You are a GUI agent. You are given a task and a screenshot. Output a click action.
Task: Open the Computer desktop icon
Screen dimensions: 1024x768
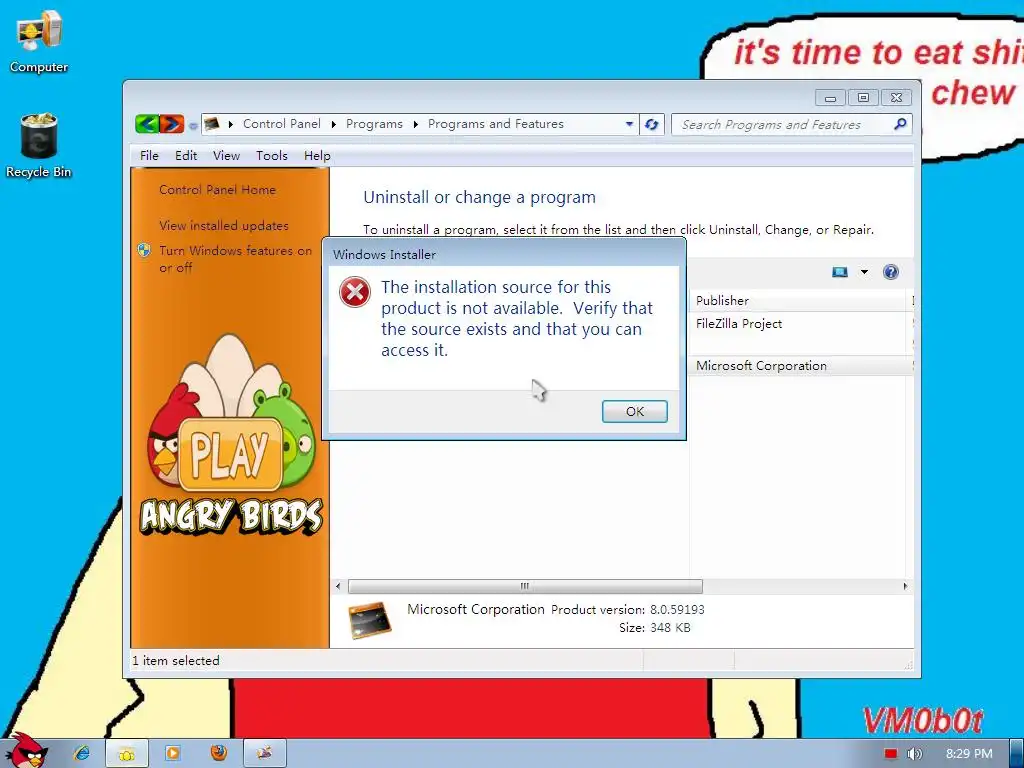click(39, 41)
